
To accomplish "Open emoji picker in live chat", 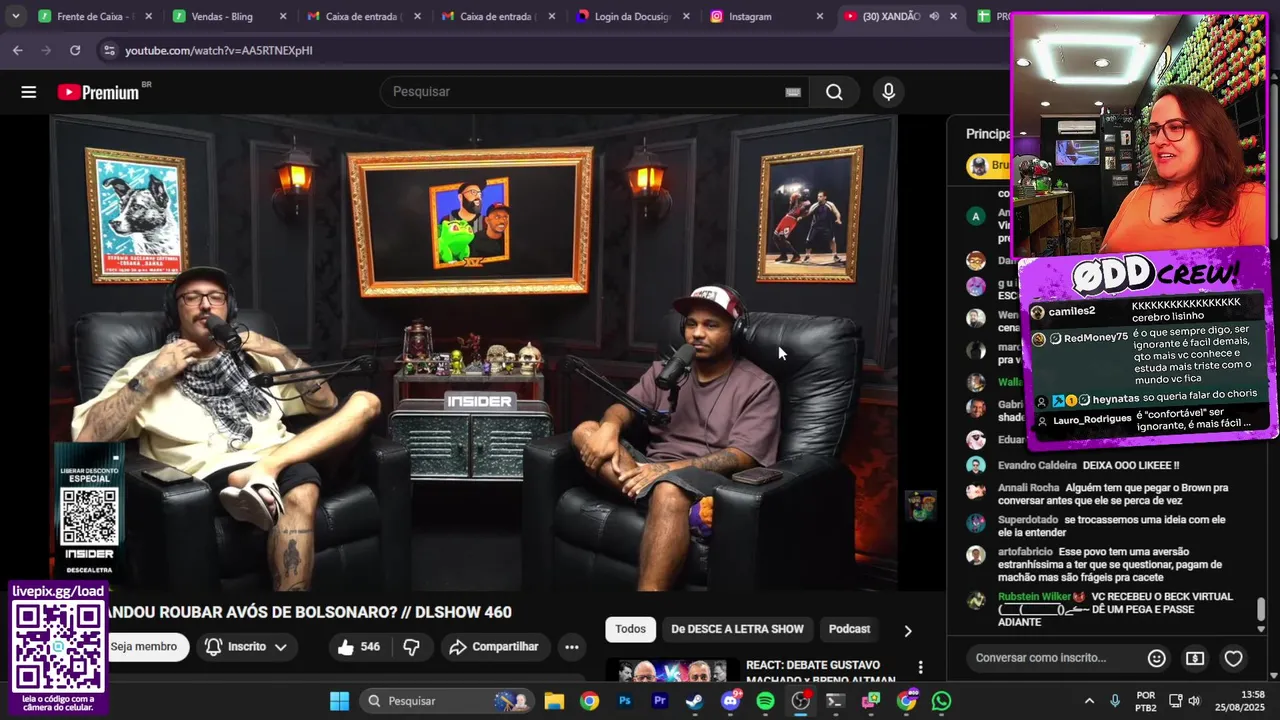I will 1156,658.
